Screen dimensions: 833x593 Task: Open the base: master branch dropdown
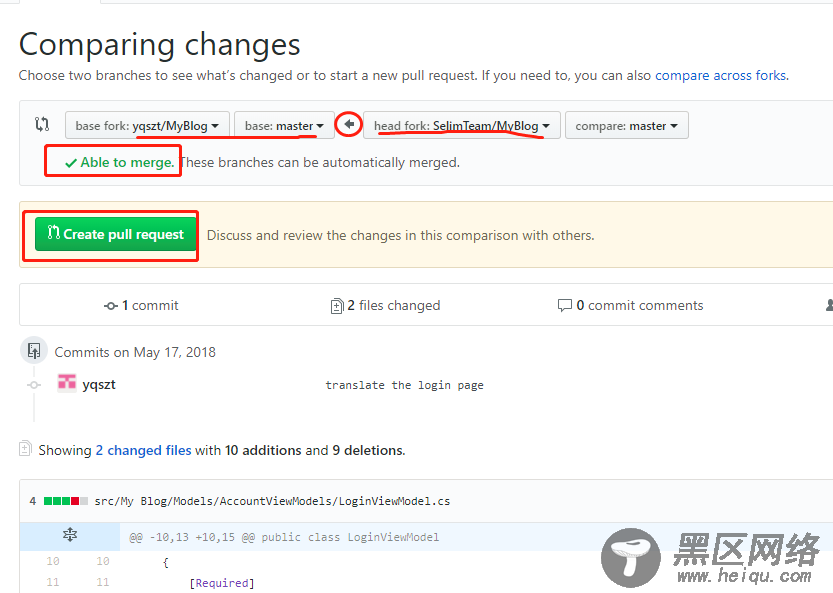point(284,125)
